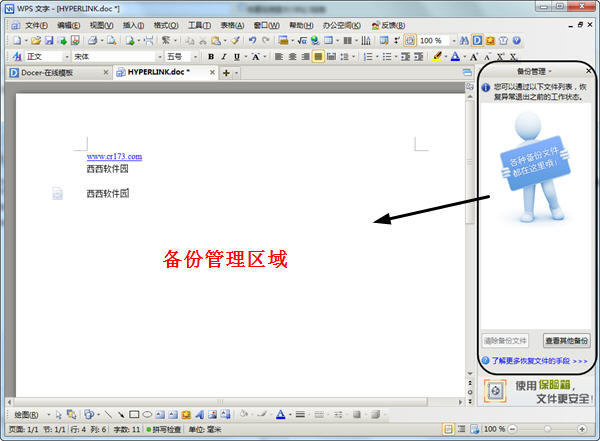Select the ellipse drawing tool
This screenshot has width=600, height=441.
[x=147, y=415]
